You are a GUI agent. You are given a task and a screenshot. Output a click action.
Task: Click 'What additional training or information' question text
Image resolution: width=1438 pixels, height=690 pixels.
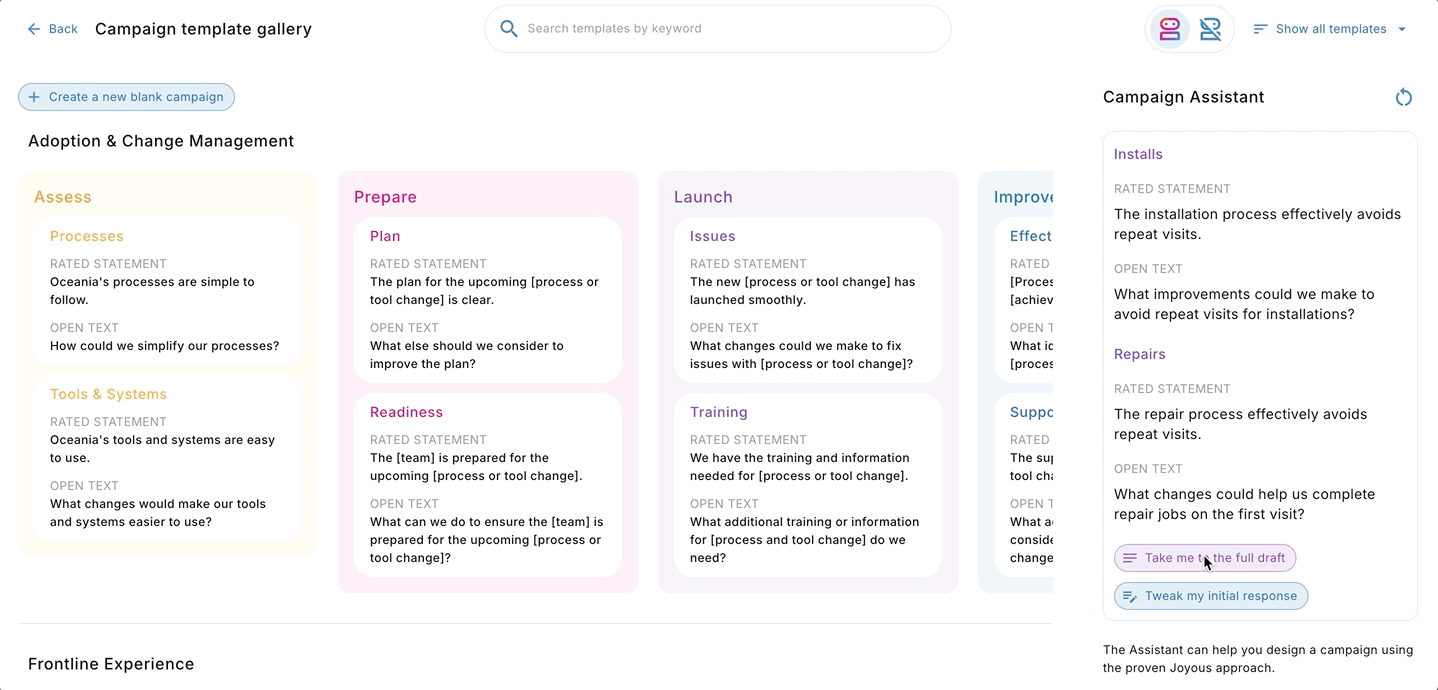coord(805,540)
